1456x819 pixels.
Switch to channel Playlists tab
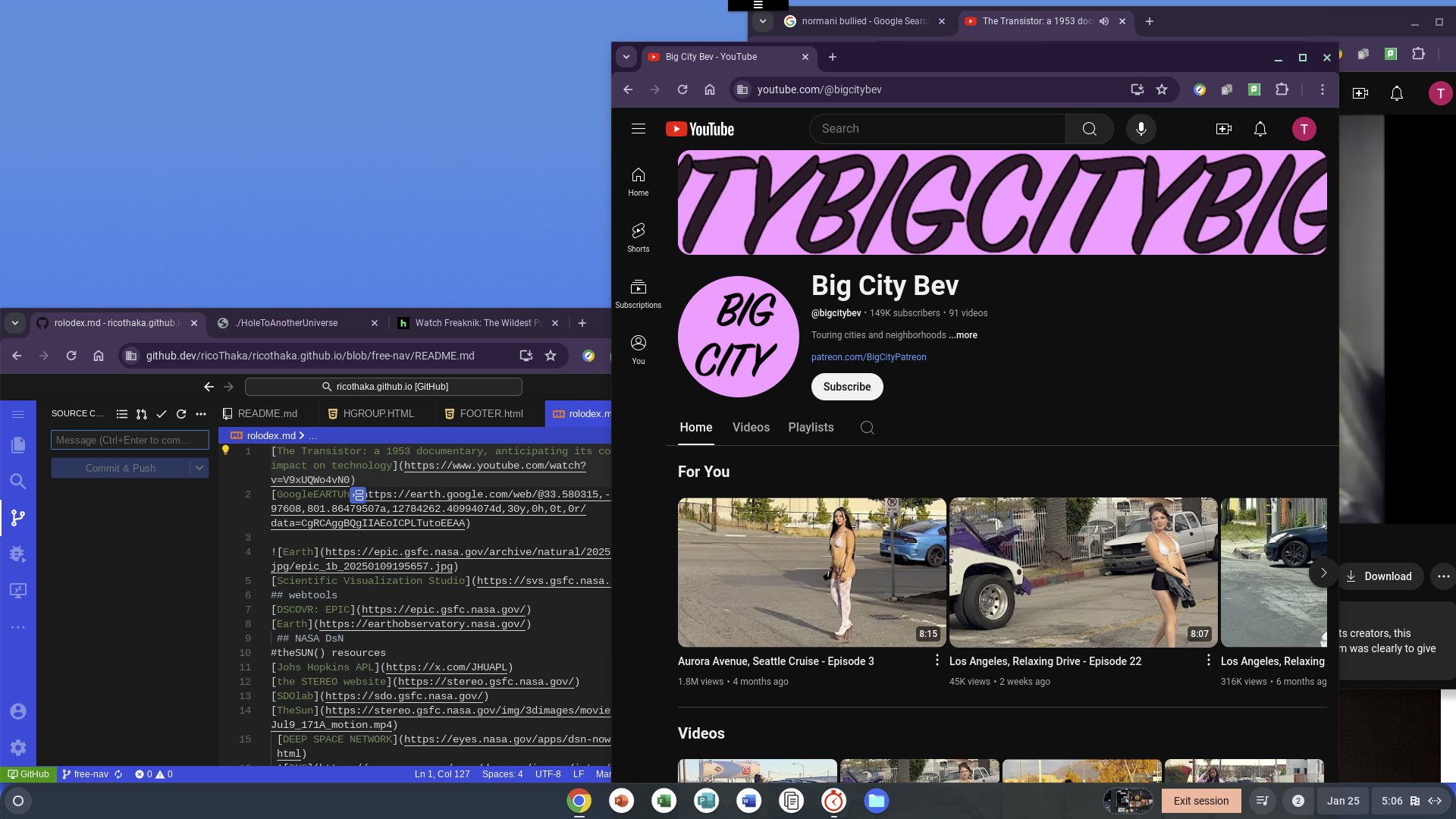(x=811, y=428)
